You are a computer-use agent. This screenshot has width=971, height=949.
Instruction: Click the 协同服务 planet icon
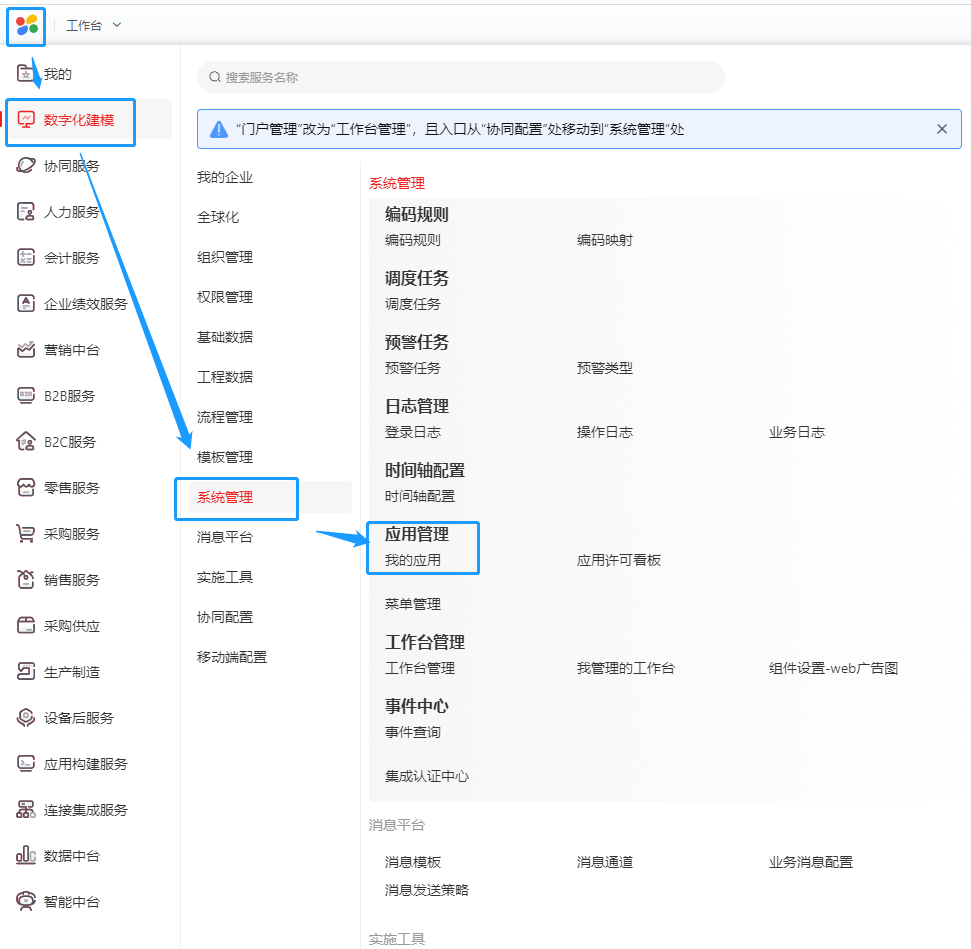(27, 166)
